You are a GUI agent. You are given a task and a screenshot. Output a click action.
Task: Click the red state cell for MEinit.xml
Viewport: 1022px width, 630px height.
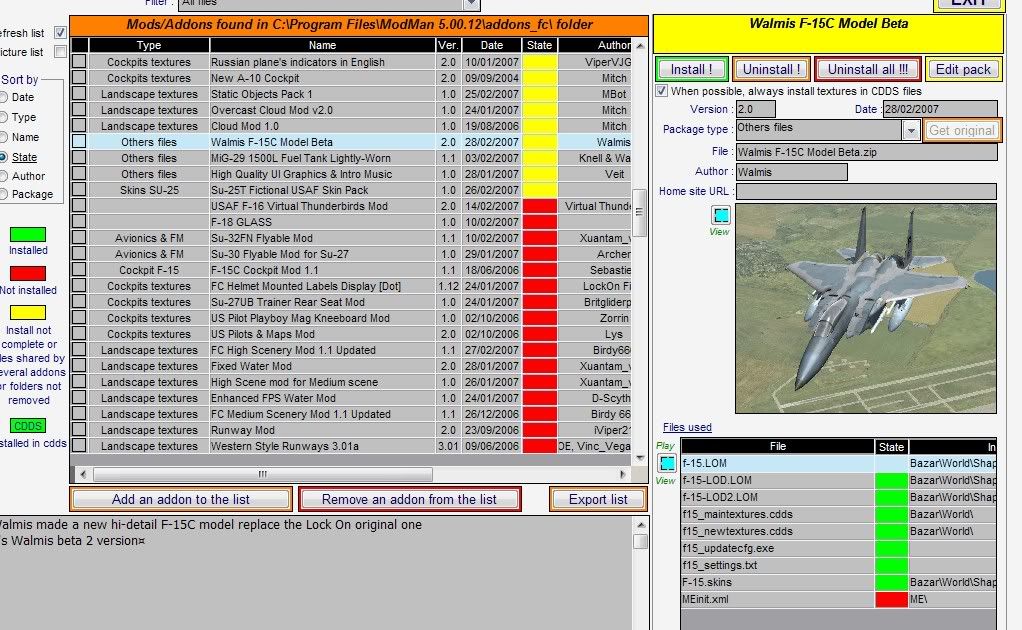(891, 598)
